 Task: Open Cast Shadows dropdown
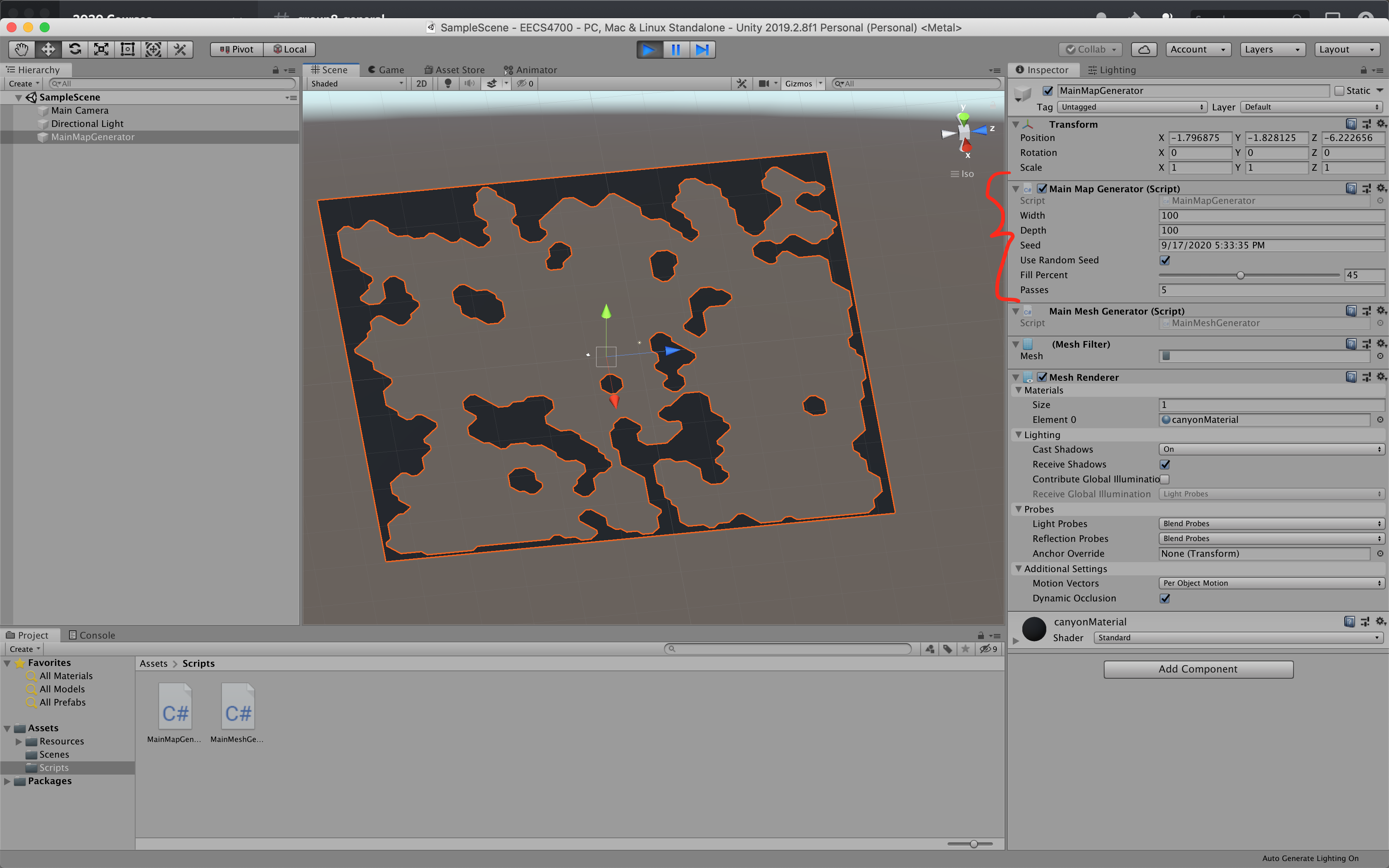coord(1272,450)
